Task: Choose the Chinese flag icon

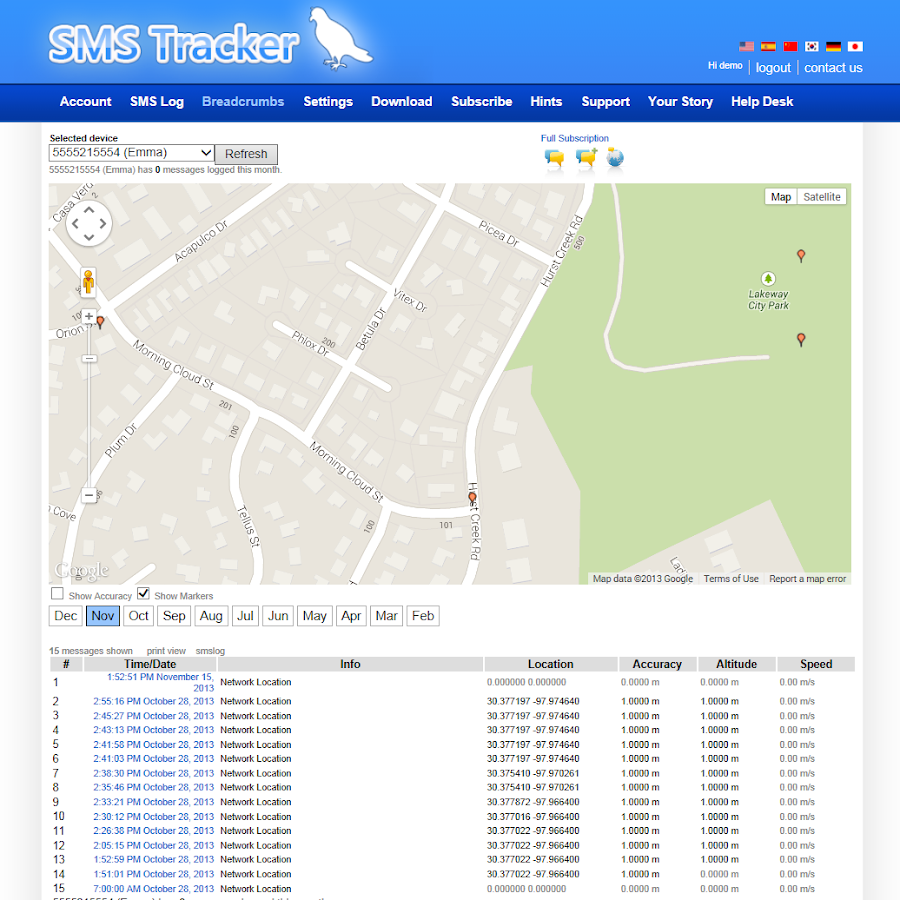Action: point(790,46)
